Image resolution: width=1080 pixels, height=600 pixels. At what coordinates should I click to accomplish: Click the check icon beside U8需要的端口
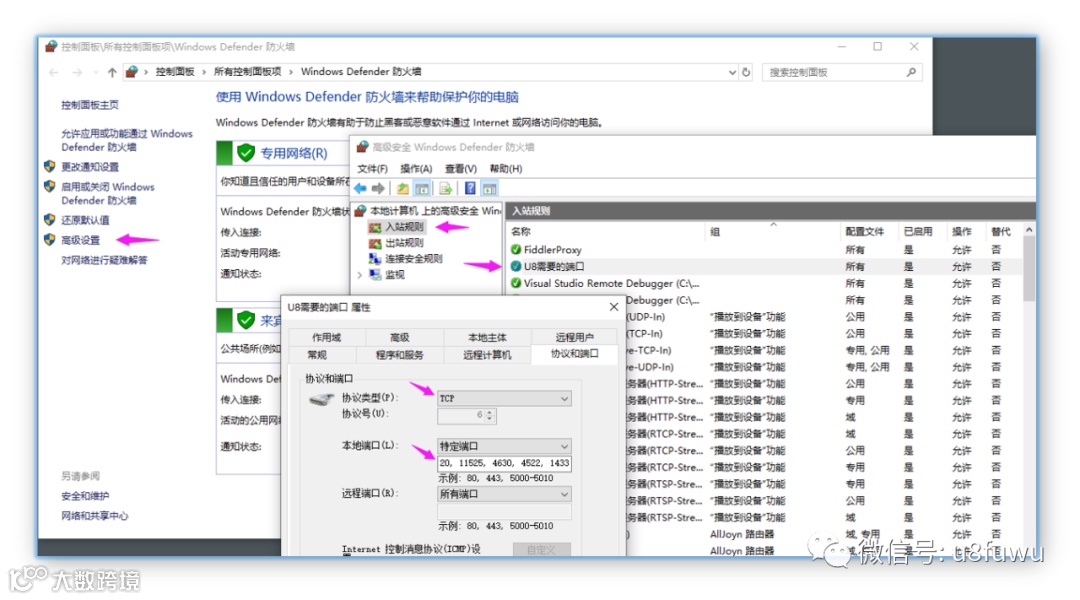click(516, 266)
